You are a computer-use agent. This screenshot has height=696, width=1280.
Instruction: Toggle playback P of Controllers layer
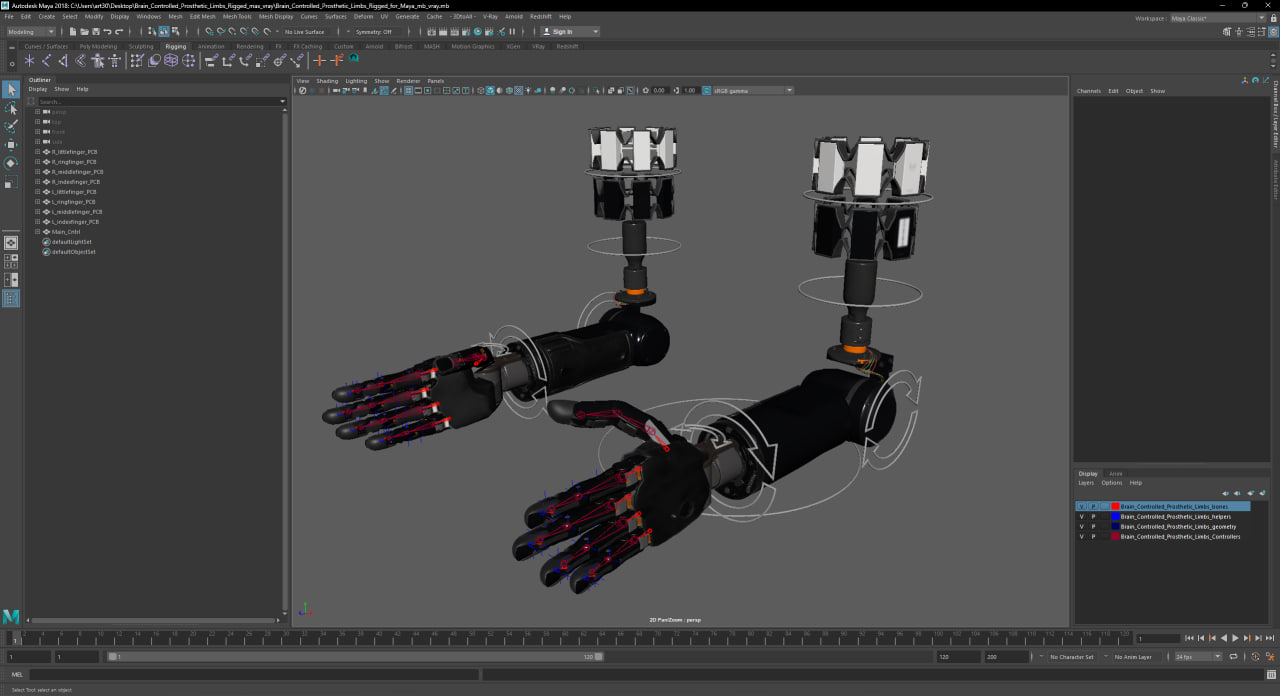coord(1093,537)
